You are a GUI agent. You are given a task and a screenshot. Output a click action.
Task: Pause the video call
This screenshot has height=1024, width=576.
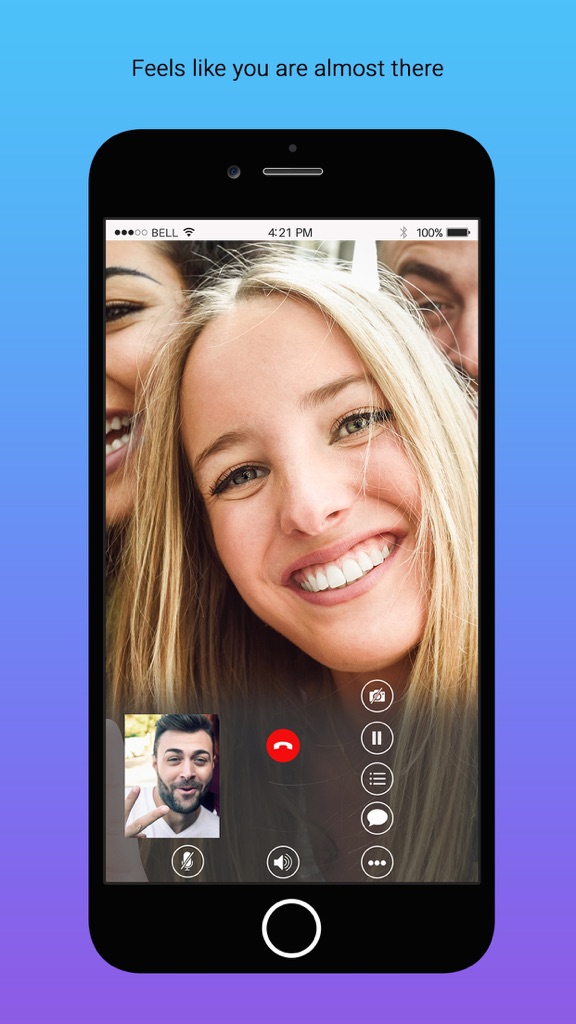(x=377, y=738)
